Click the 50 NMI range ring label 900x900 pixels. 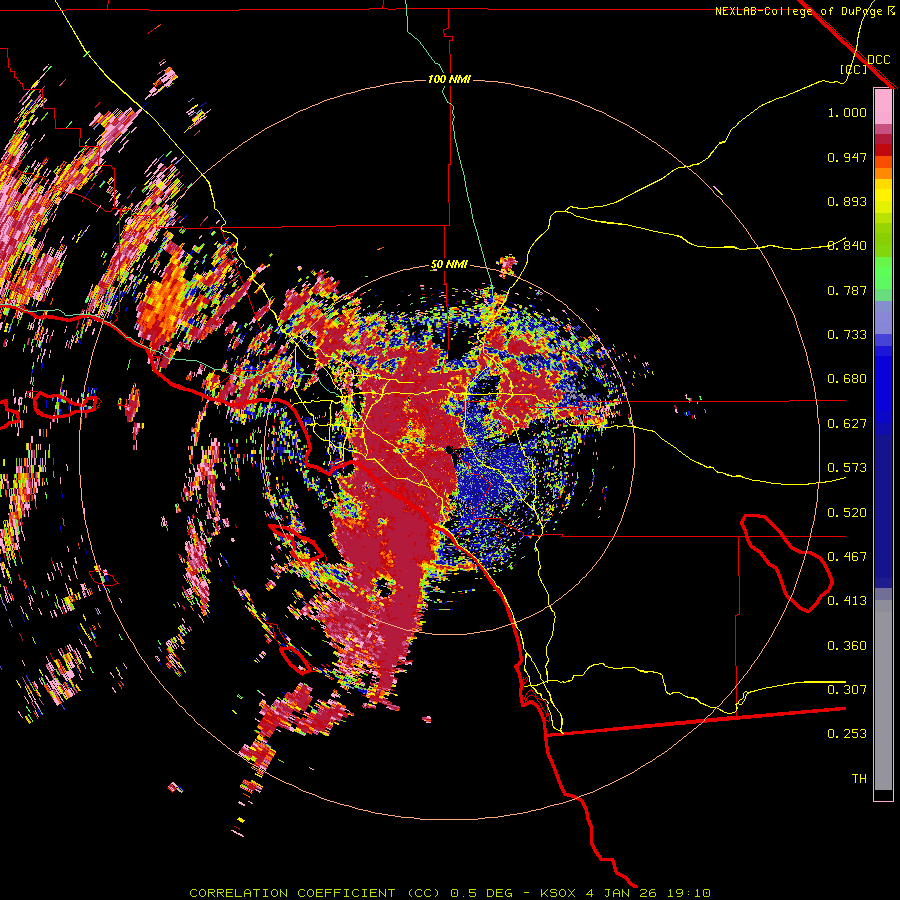pos(449,265)
